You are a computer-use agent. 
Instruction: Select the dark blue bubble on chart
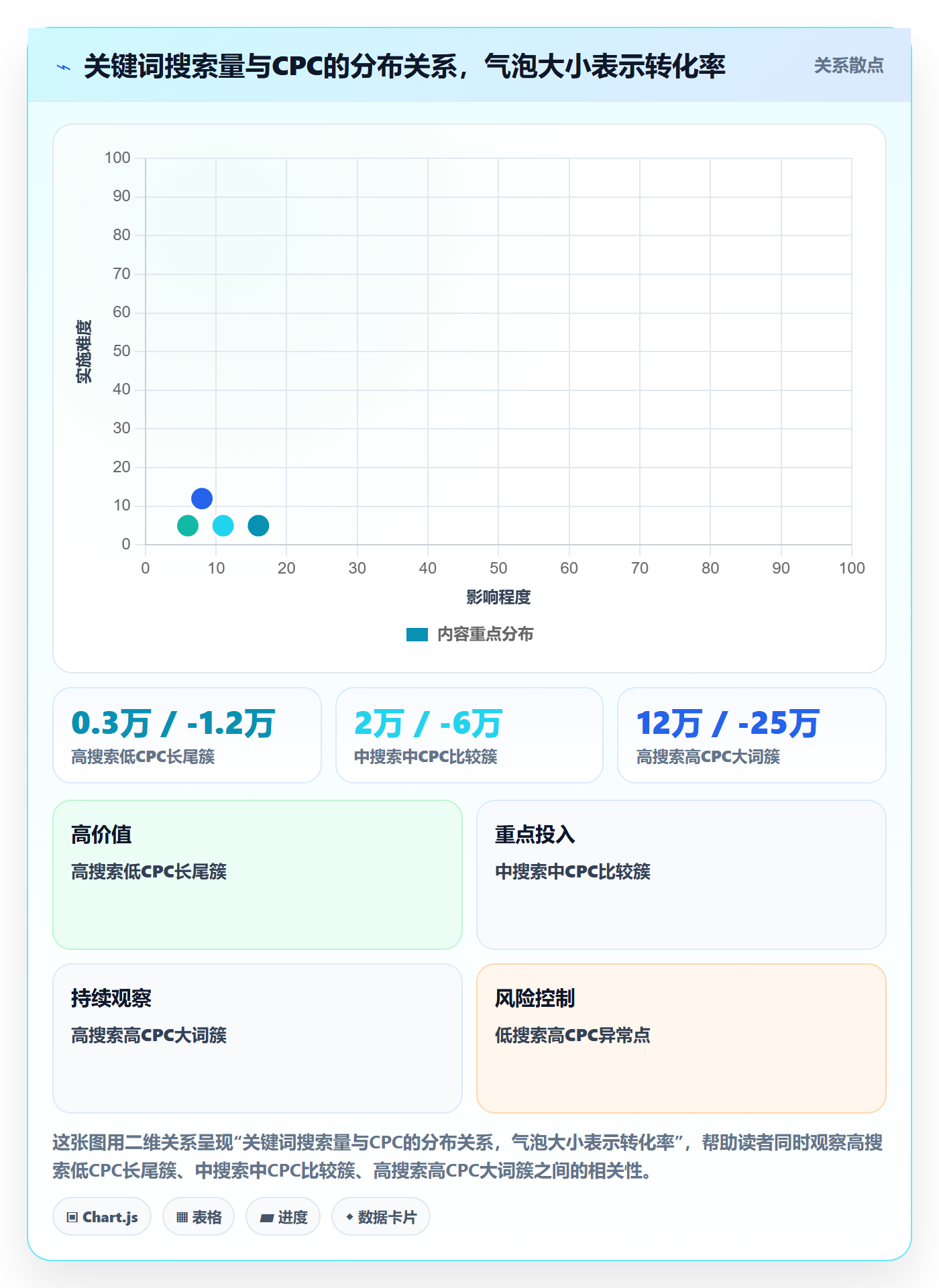click(x=202, y=498)
